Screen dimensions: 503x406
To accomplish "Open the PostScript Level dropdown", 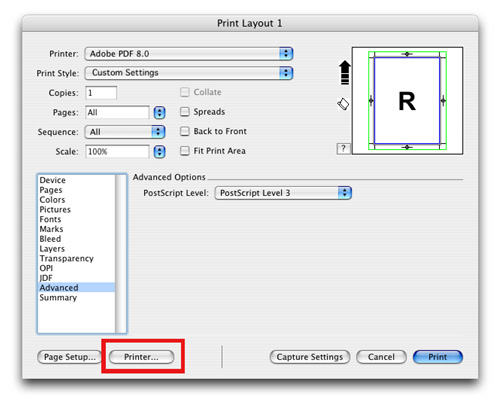I will click(x=283, y=193).
